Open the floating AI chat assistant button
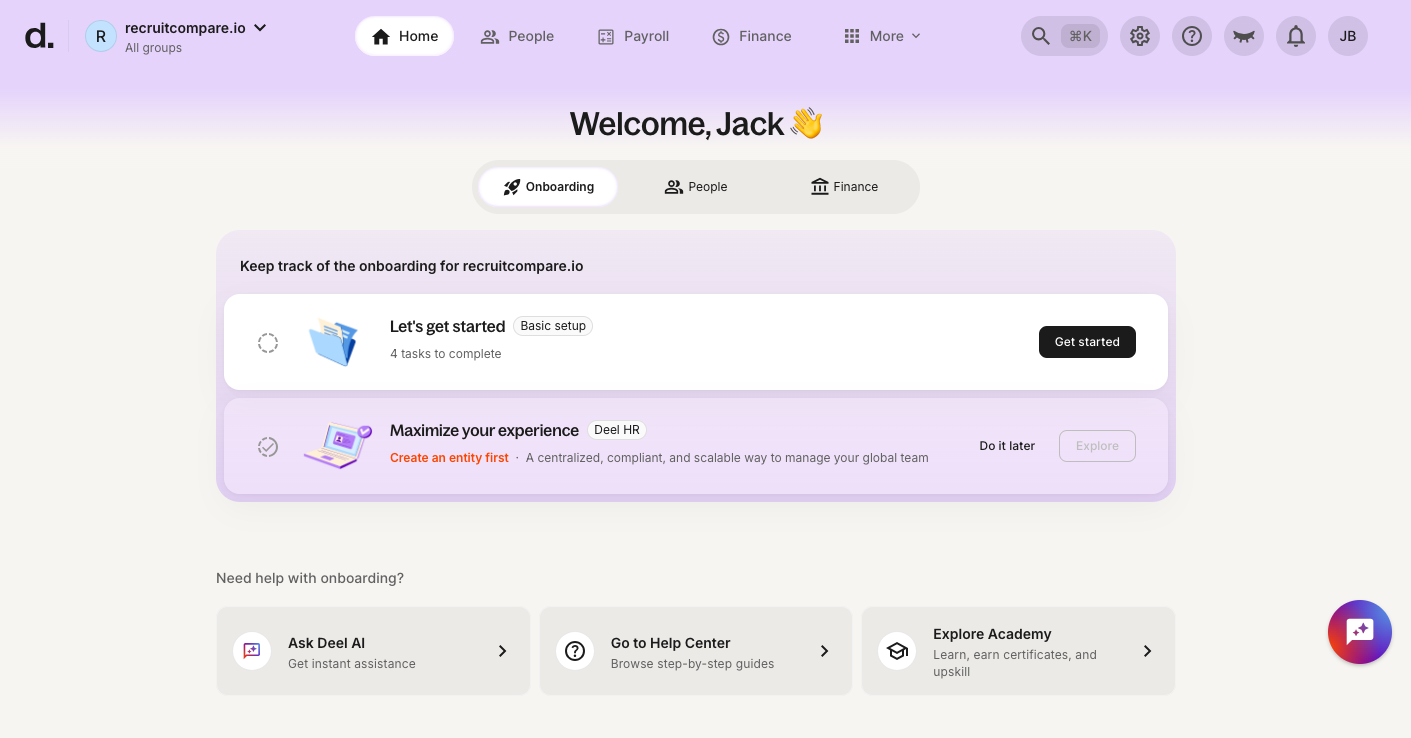Screen dimensions: 1411x738 point(1360,632)
